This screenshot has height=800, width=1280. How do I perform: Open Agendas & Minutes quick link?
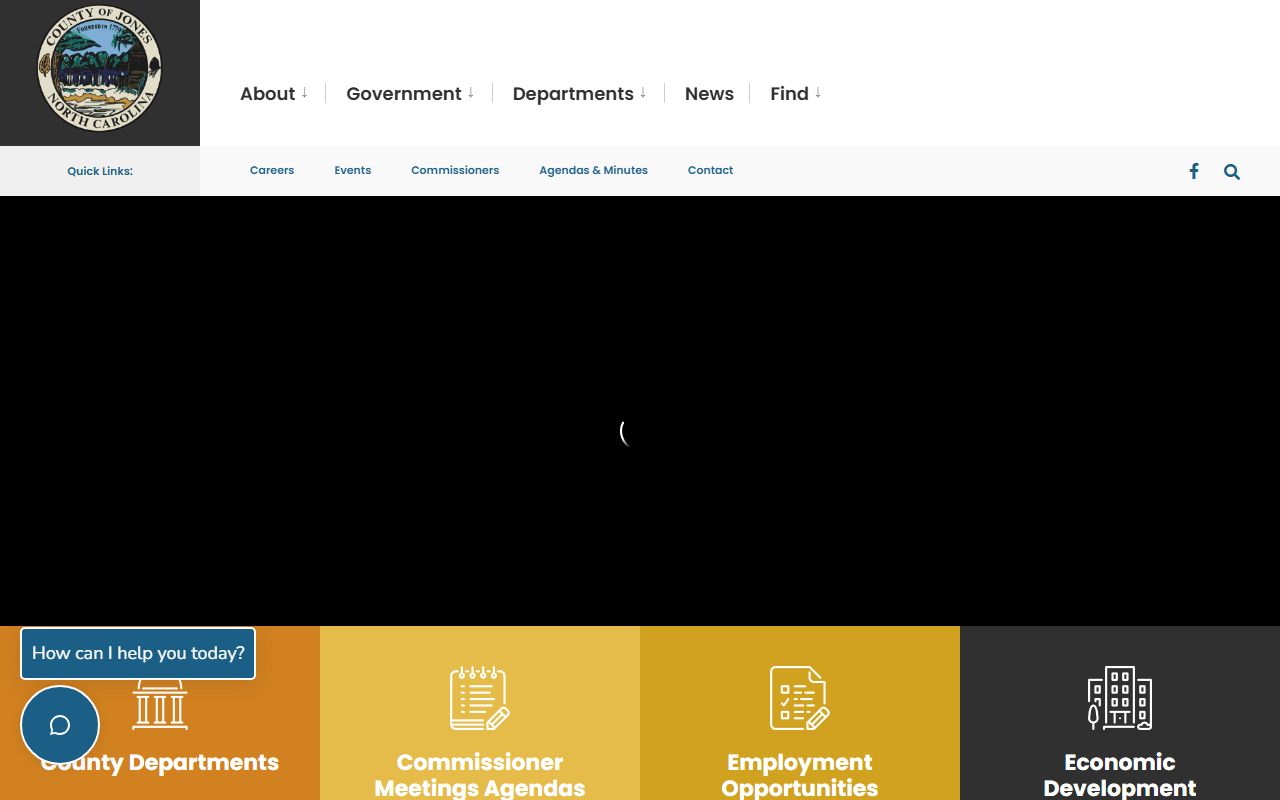pos(593,170)
